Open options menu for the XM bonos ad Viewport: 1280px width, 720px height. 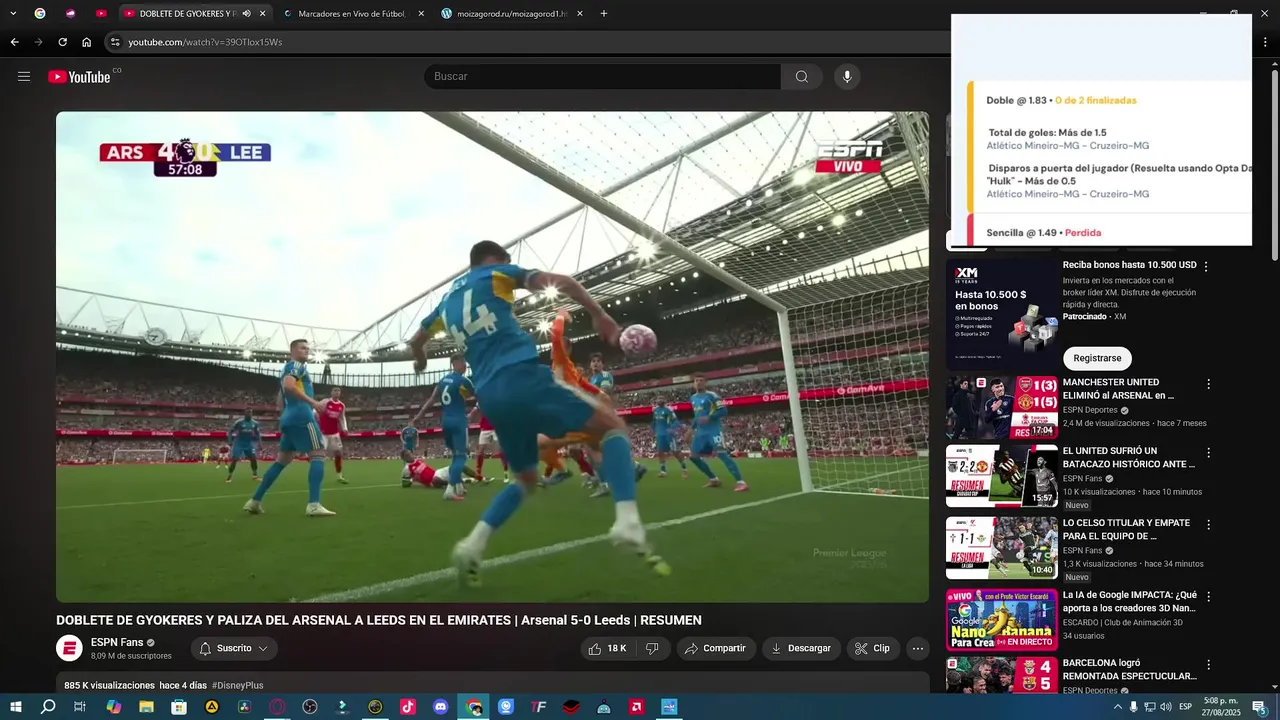click(1206, 267)
